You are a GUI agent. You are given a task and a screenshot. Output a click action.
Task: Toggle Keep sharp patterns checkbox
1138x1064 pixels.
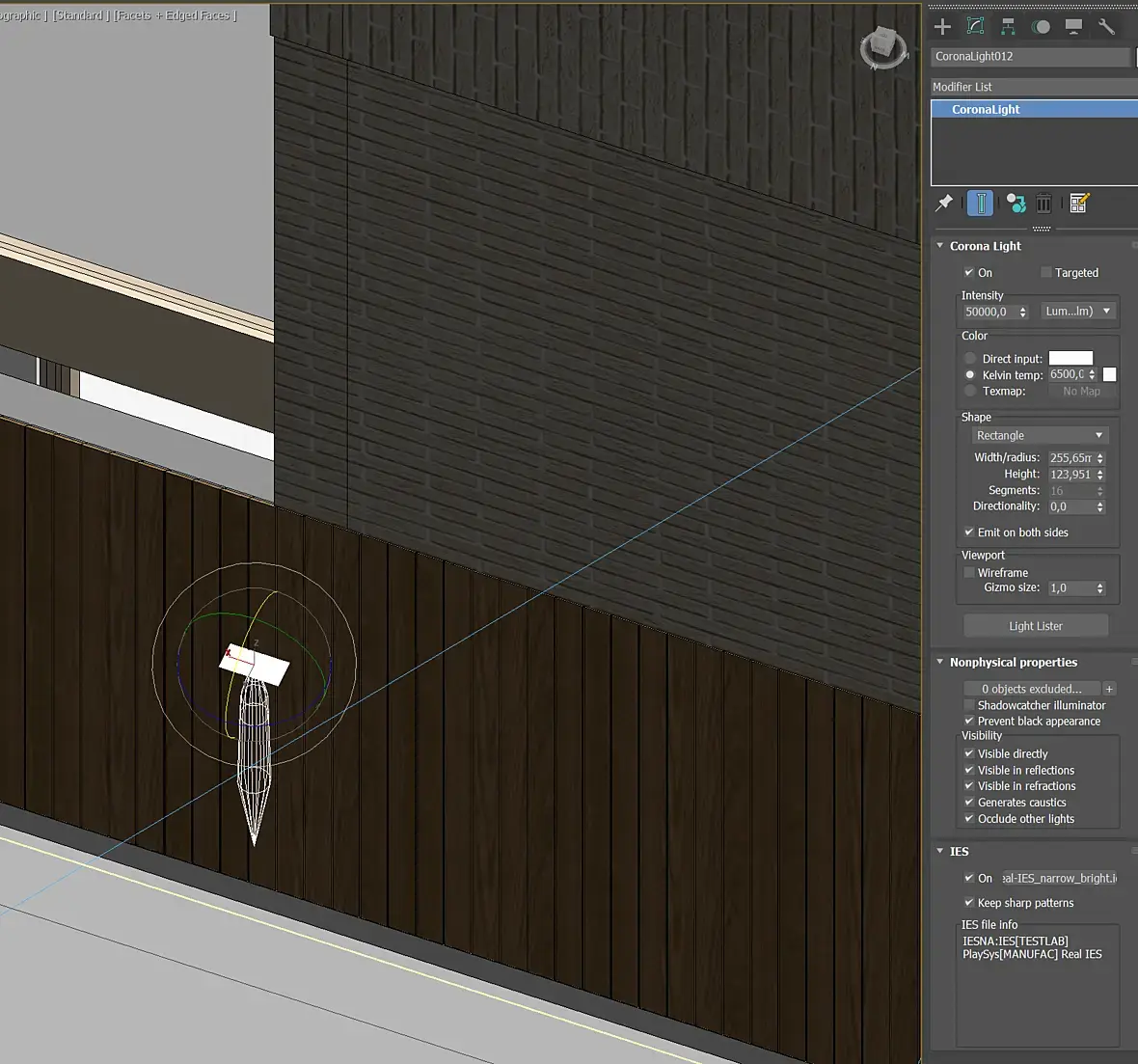(x=969, y=903)
